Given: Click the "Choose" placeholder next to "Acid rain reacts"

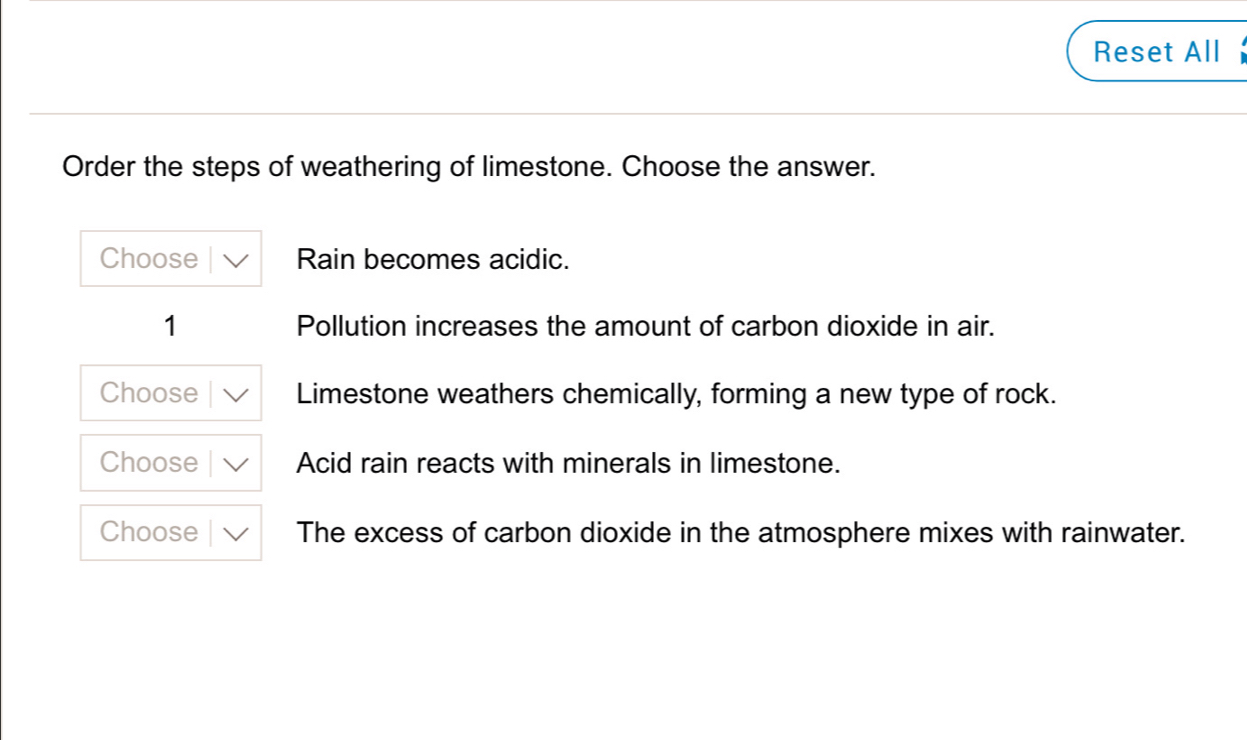Looking at the screenshot, I should click(x=149, y=463).
